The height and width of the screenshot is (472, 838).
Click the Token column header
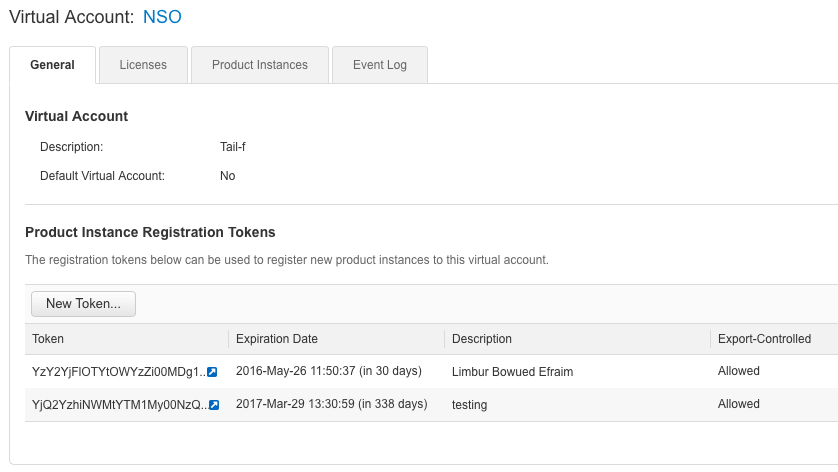(48, 339)
